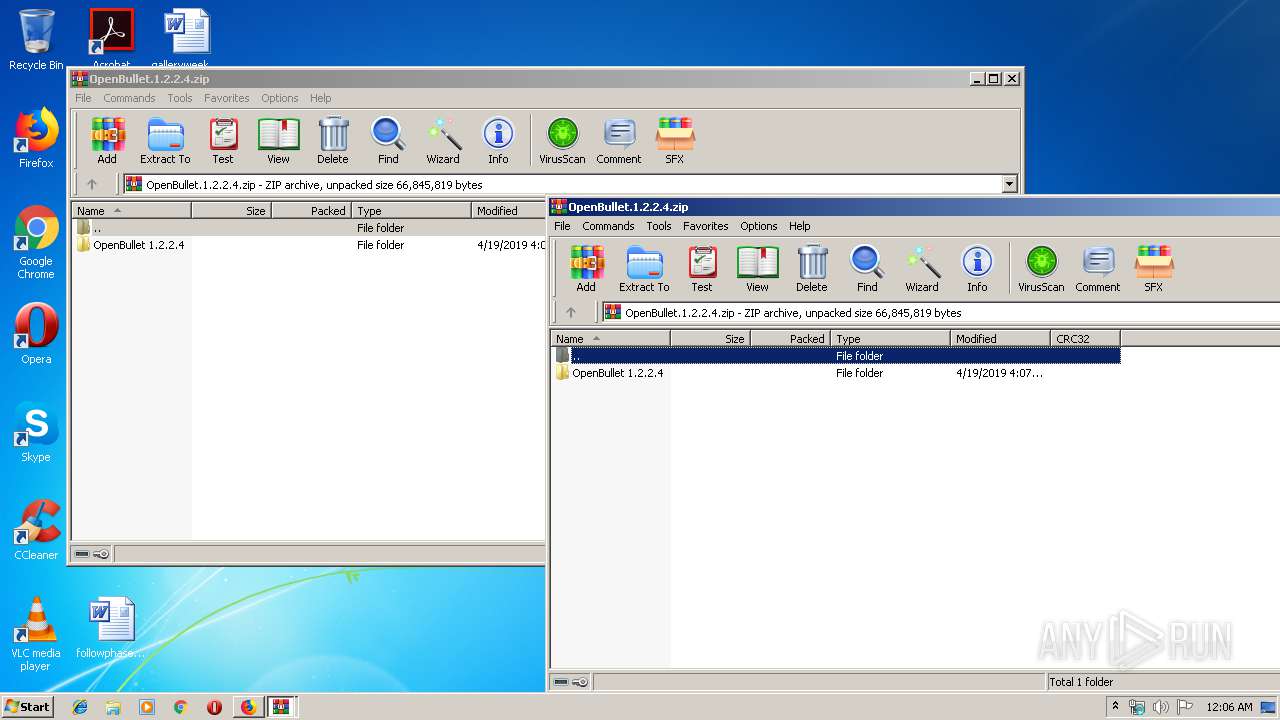Sort by the Name column in the back window
This screenshot has height=720, width=1280.
131,210
